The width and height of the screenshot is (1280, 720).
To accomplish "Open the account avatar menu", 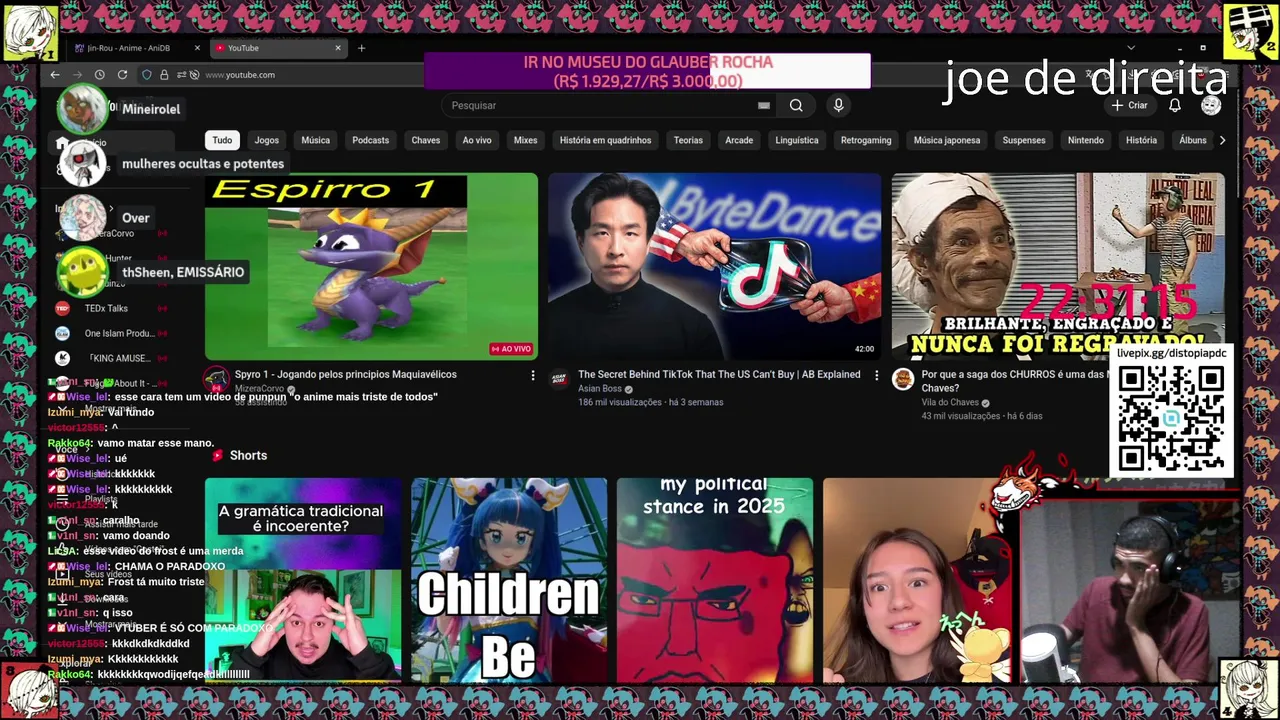I will [x=1211, y=105].
